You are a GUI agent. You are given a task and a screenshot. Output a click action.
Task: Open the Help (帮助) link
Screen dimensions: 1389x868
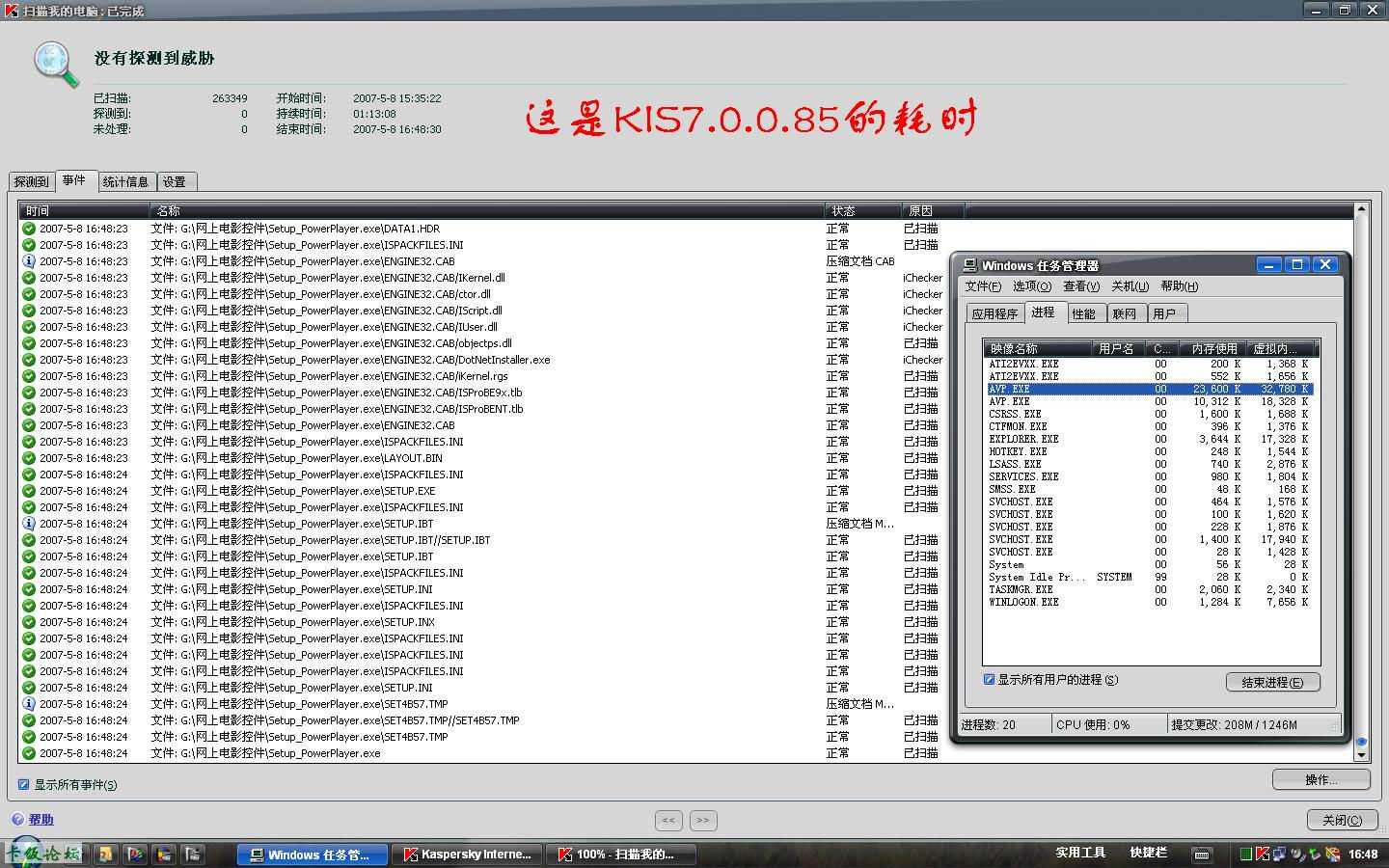point(41,820)
